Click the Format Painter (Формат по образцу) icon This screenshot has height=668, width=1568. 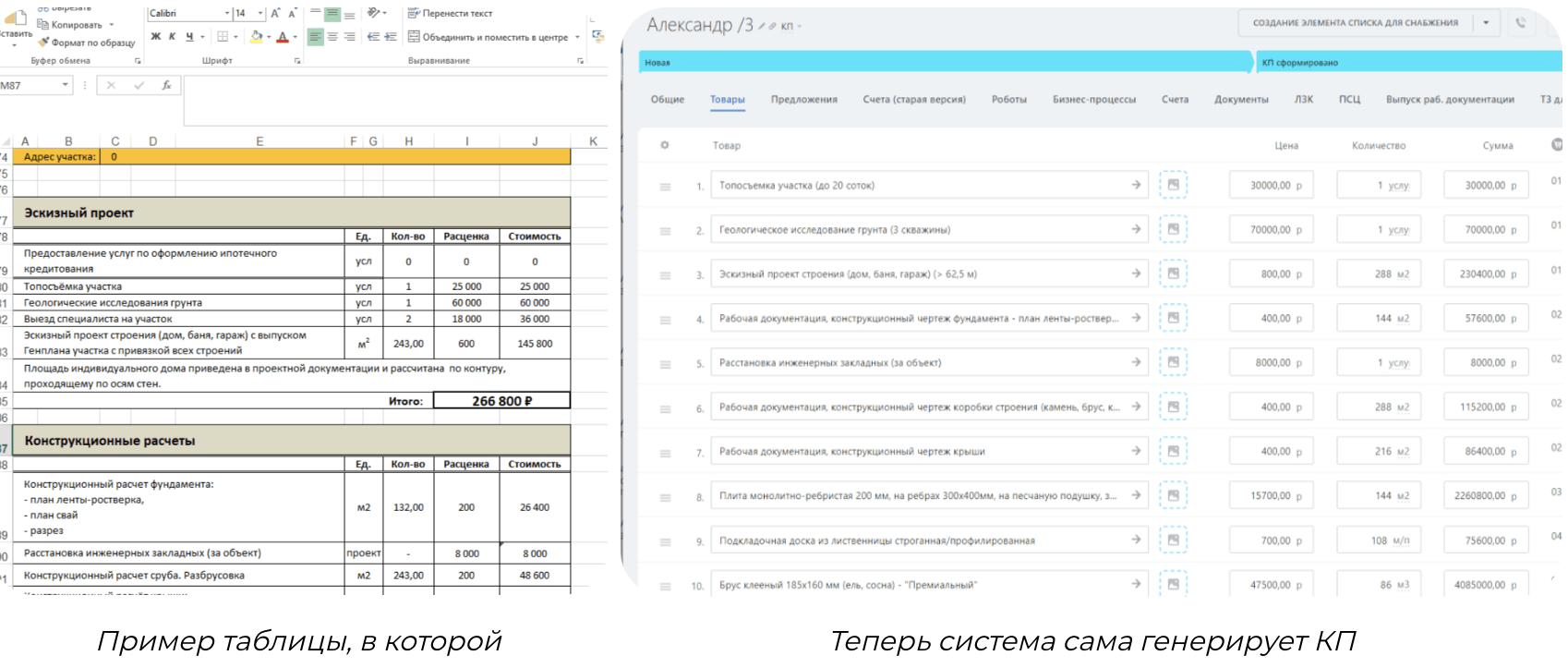click(x=43, y=43)
